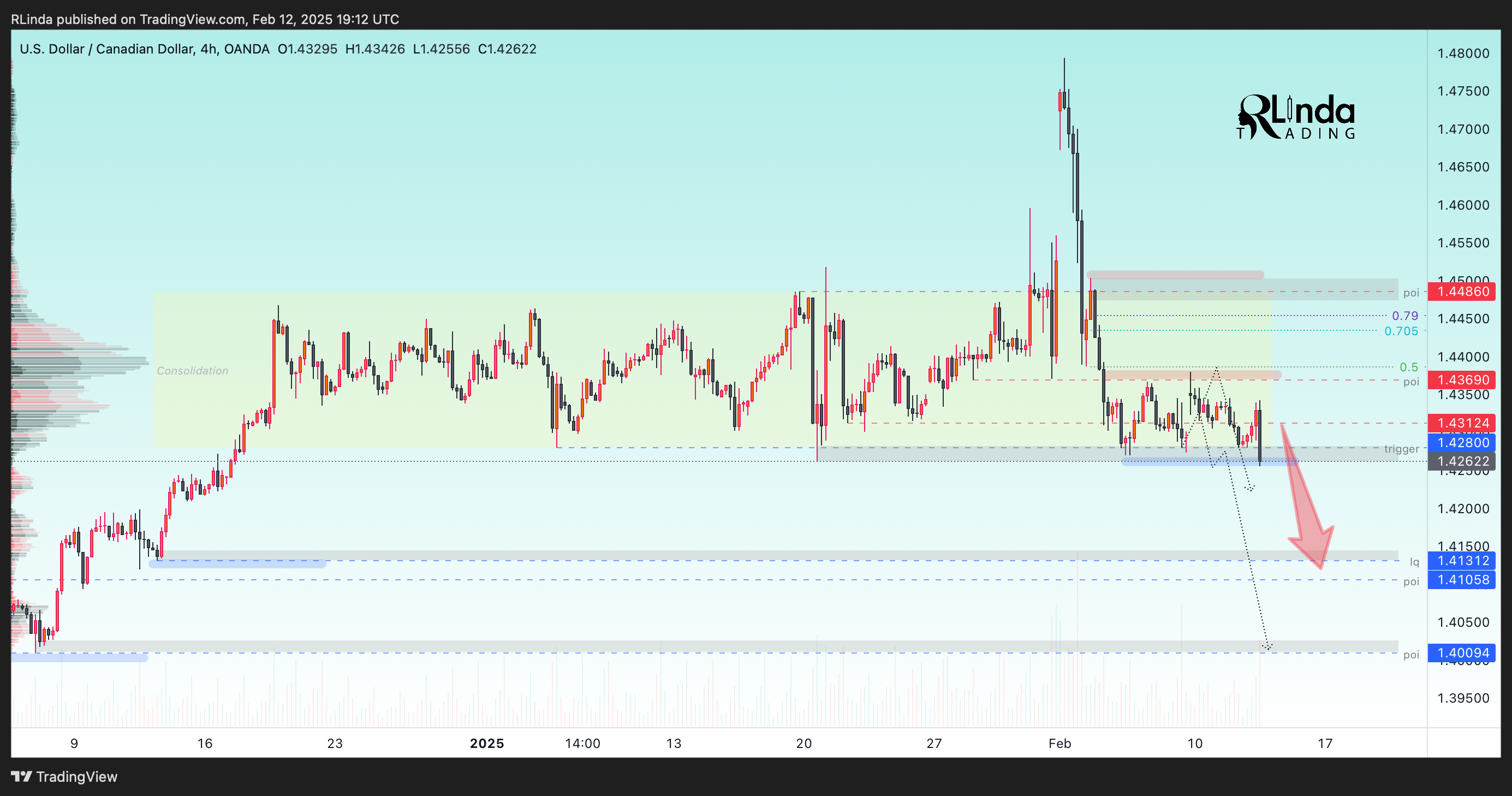The image size is (1512, 796).
Task: Click the 14:00 label on time axis
Action: click(x=582, y=743)
